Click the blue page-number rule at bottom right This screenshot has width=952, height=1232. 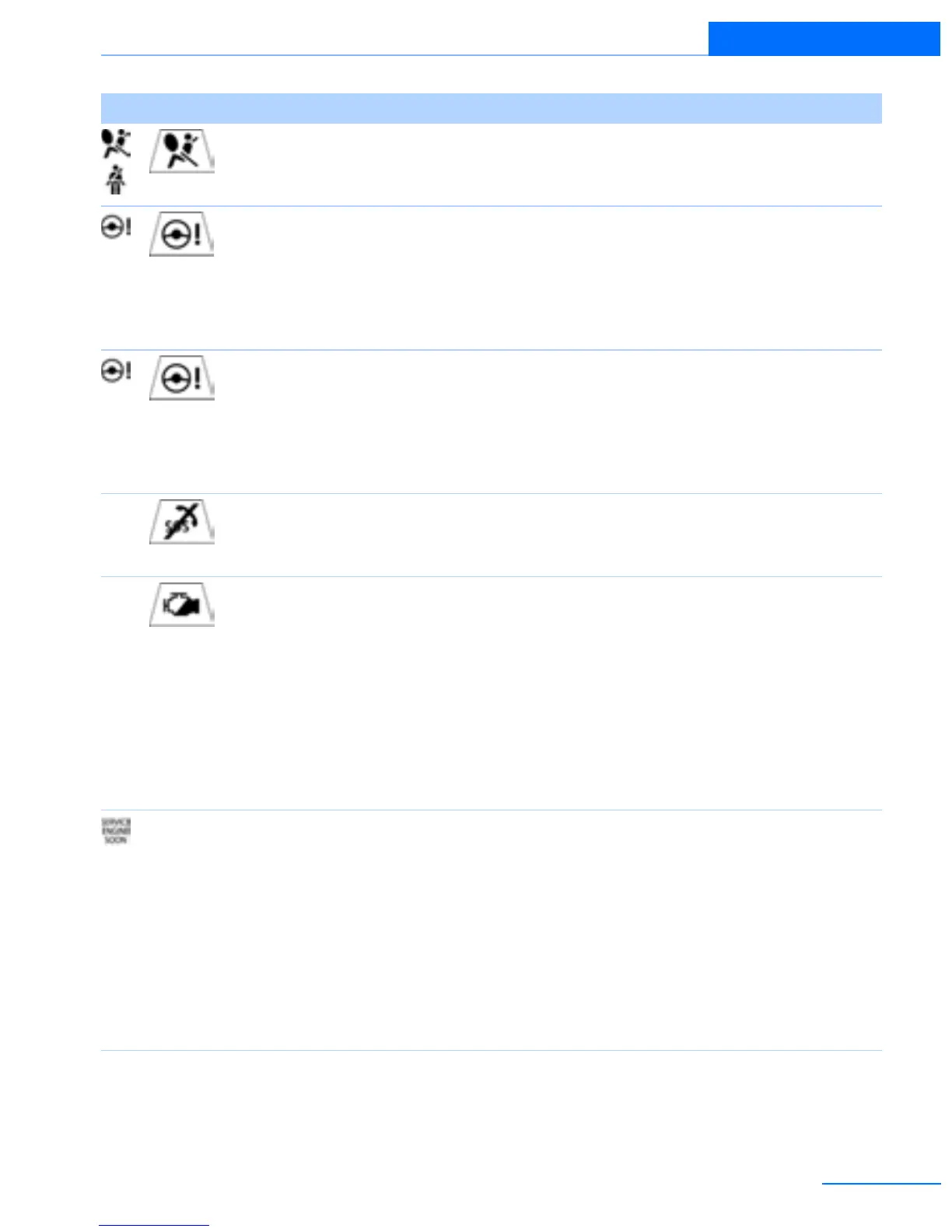pyautogui.click(x=881, y=1183)
